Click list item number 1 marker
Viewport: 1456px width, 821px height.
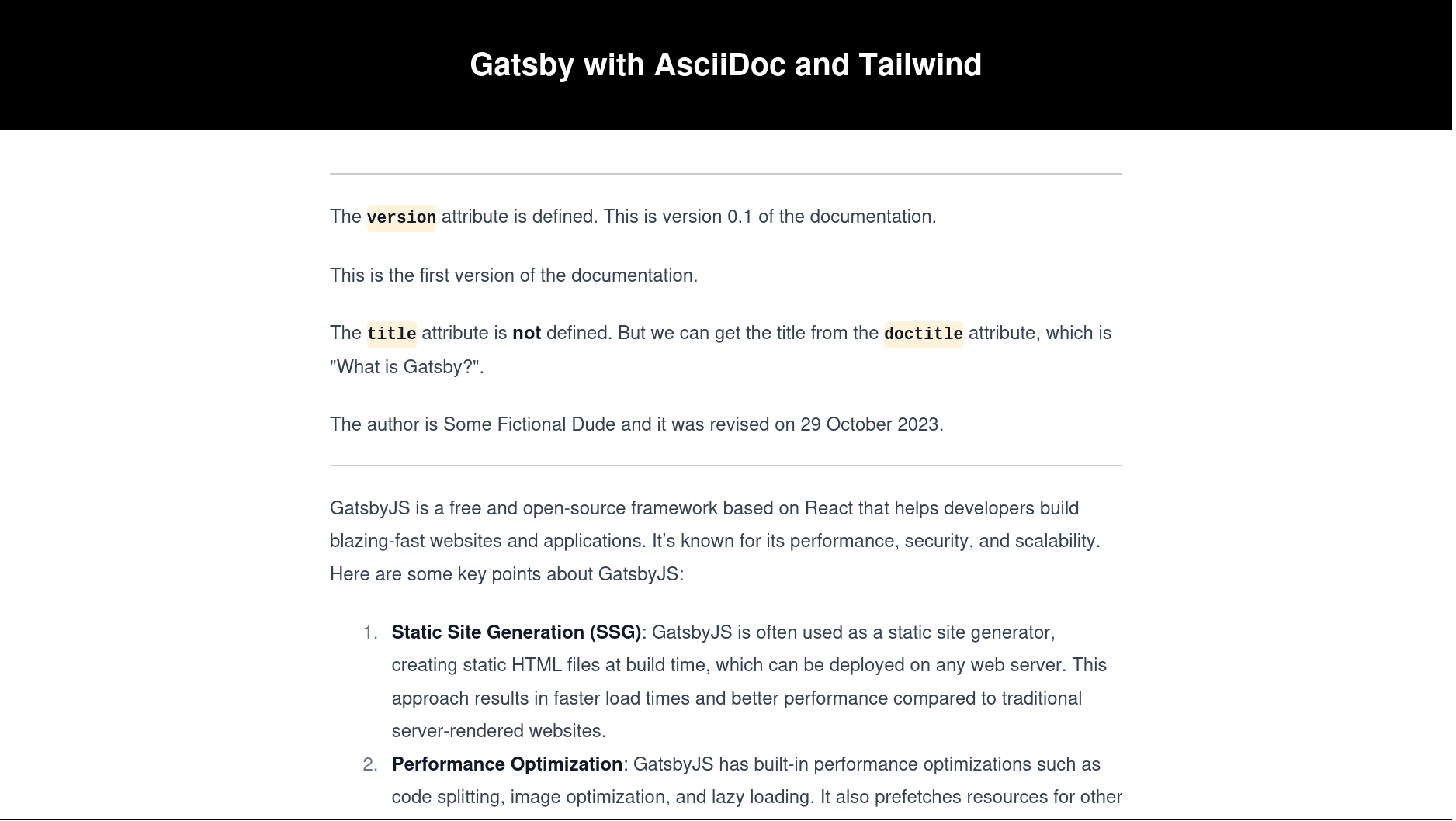pos(370,633)
